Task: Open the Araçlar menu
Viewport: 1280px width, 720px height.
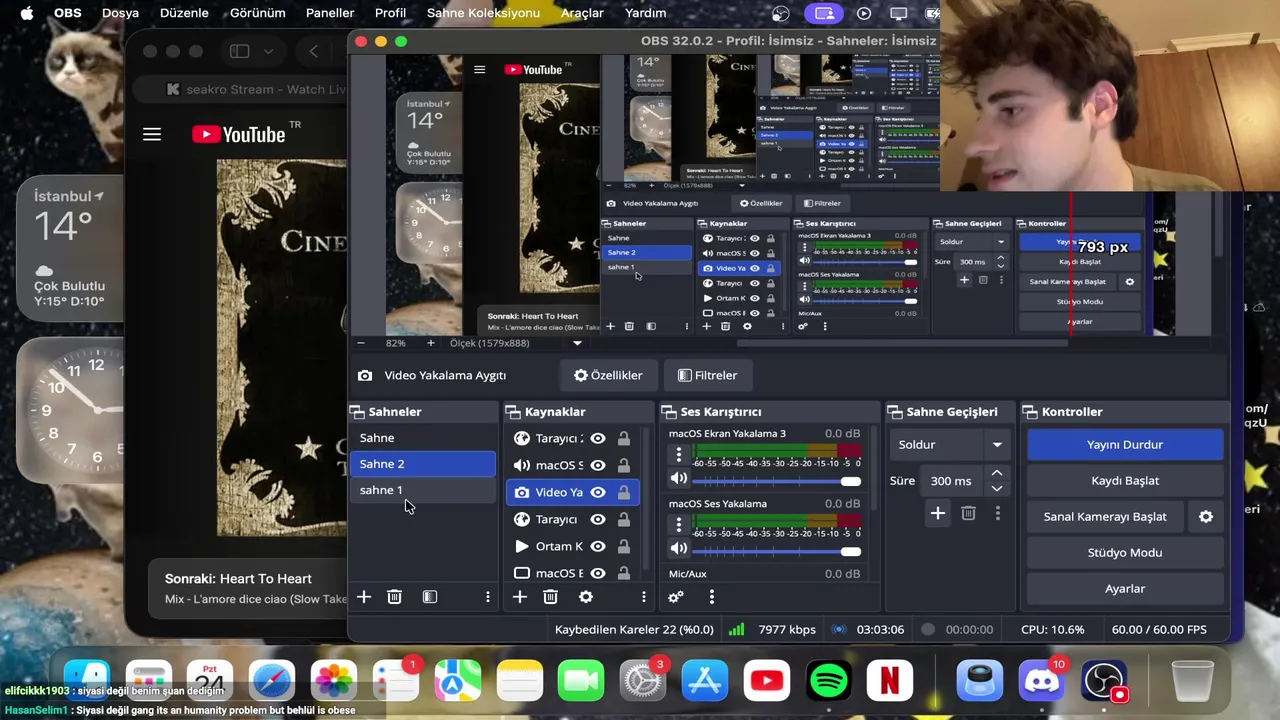Action: click(582, 13)
